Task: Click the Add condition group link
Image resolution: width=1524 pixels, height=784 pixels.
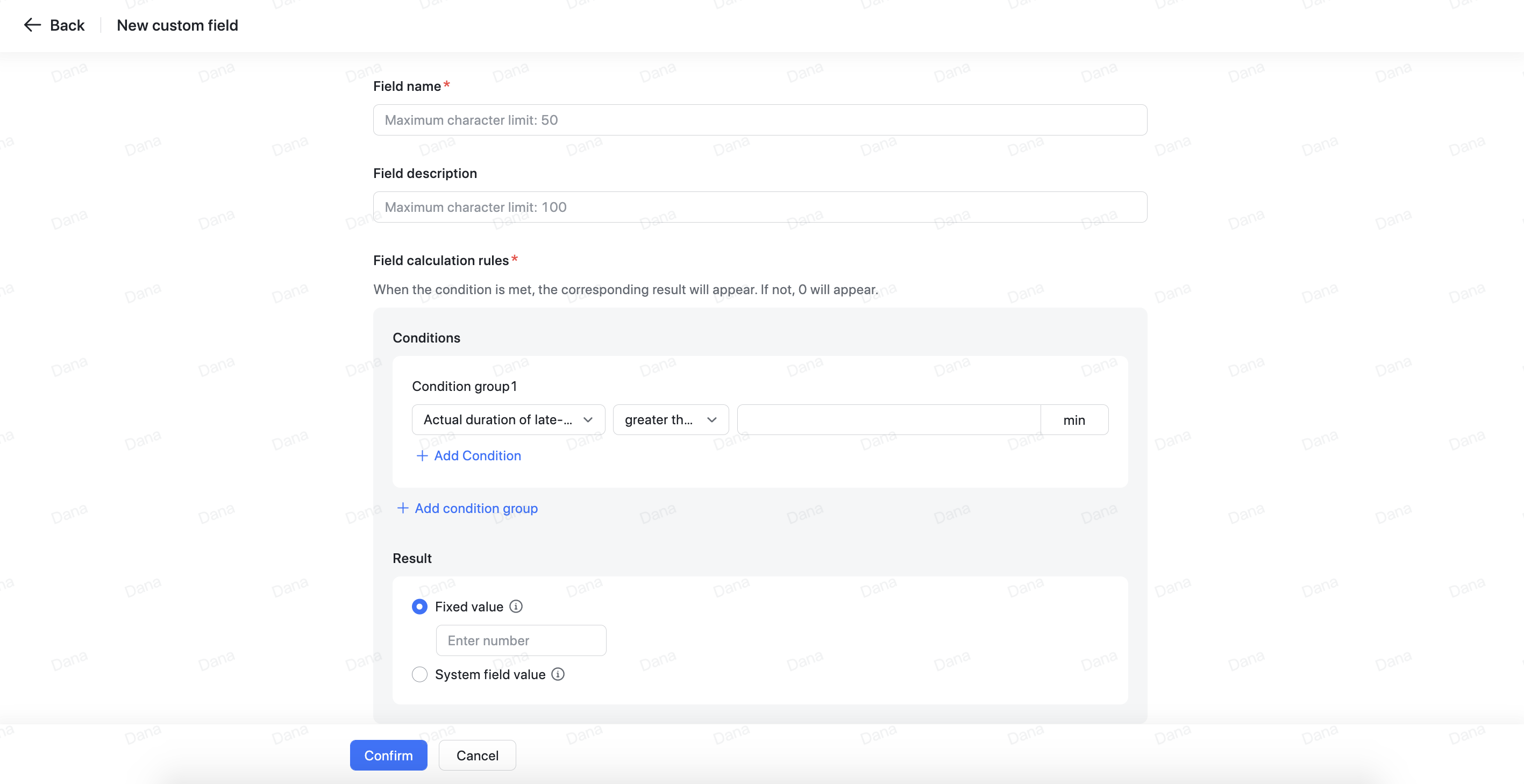Action: click(x=476, y=508)
